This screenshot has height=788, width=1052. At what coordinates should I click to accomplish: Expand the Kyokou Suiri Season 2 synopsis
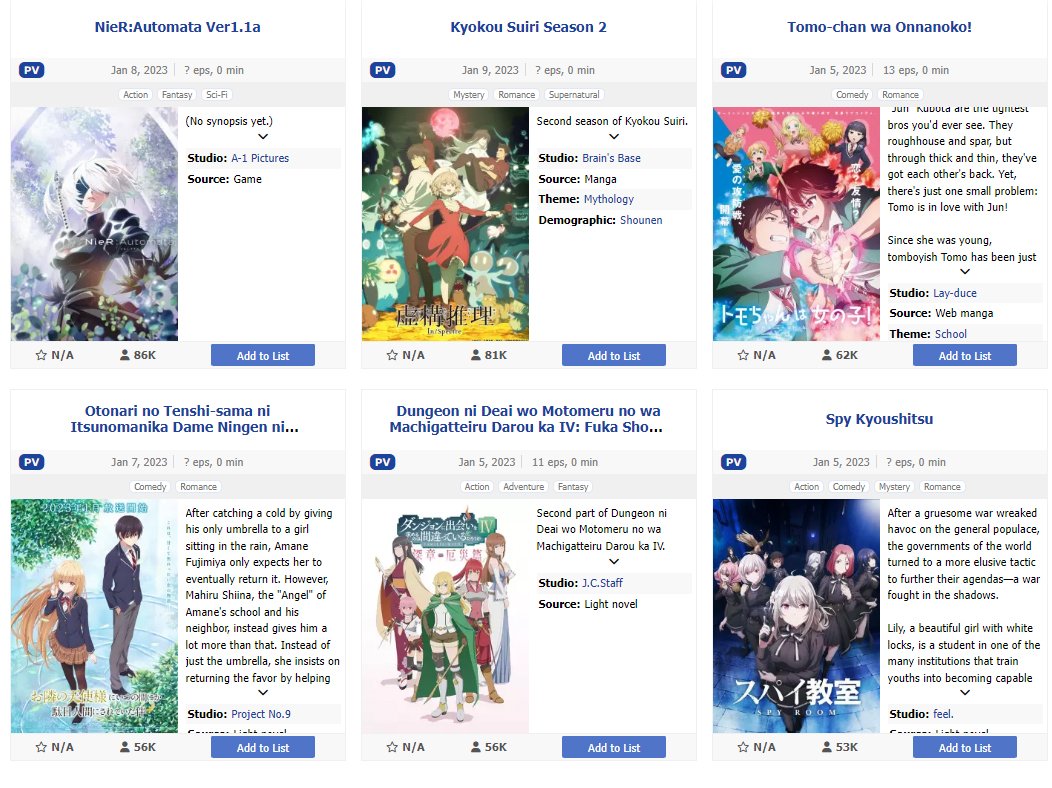pyautogui.click(x=614, y=137)
